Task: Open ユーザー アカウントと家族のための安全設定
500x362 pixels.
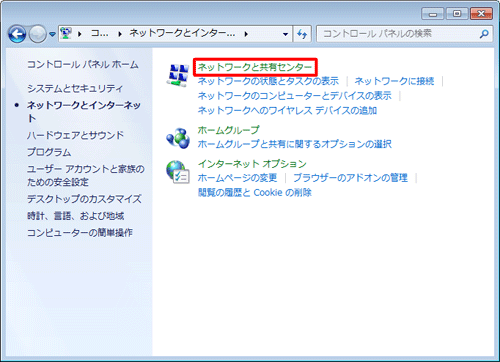Action: pos(86,175)
